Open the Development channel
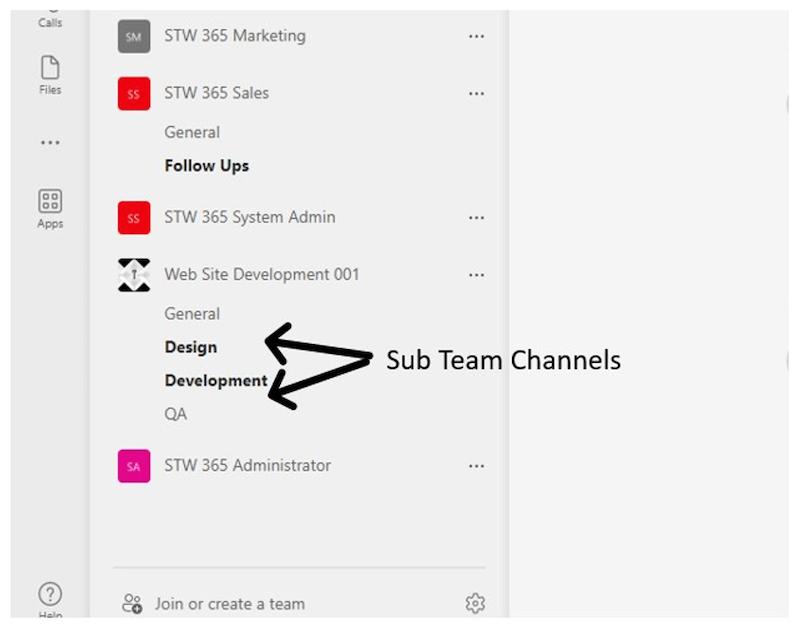The height and width of the screenshot is (635, 800). coord(216,380)
